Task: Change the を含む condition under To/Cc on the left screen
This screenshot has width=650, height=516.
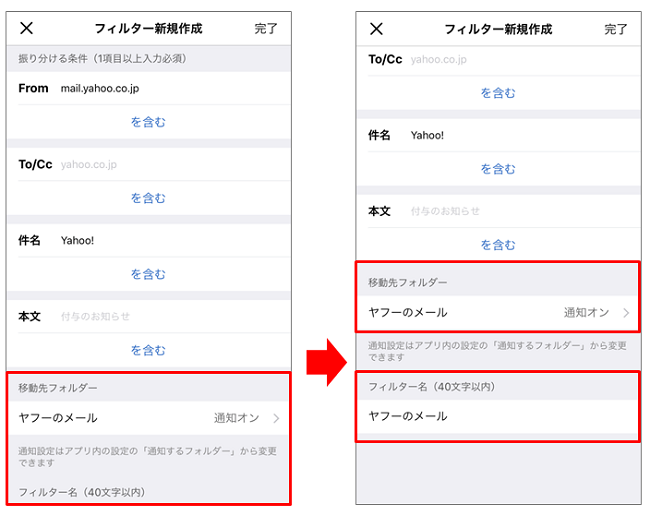Action: tap(148, 198)
